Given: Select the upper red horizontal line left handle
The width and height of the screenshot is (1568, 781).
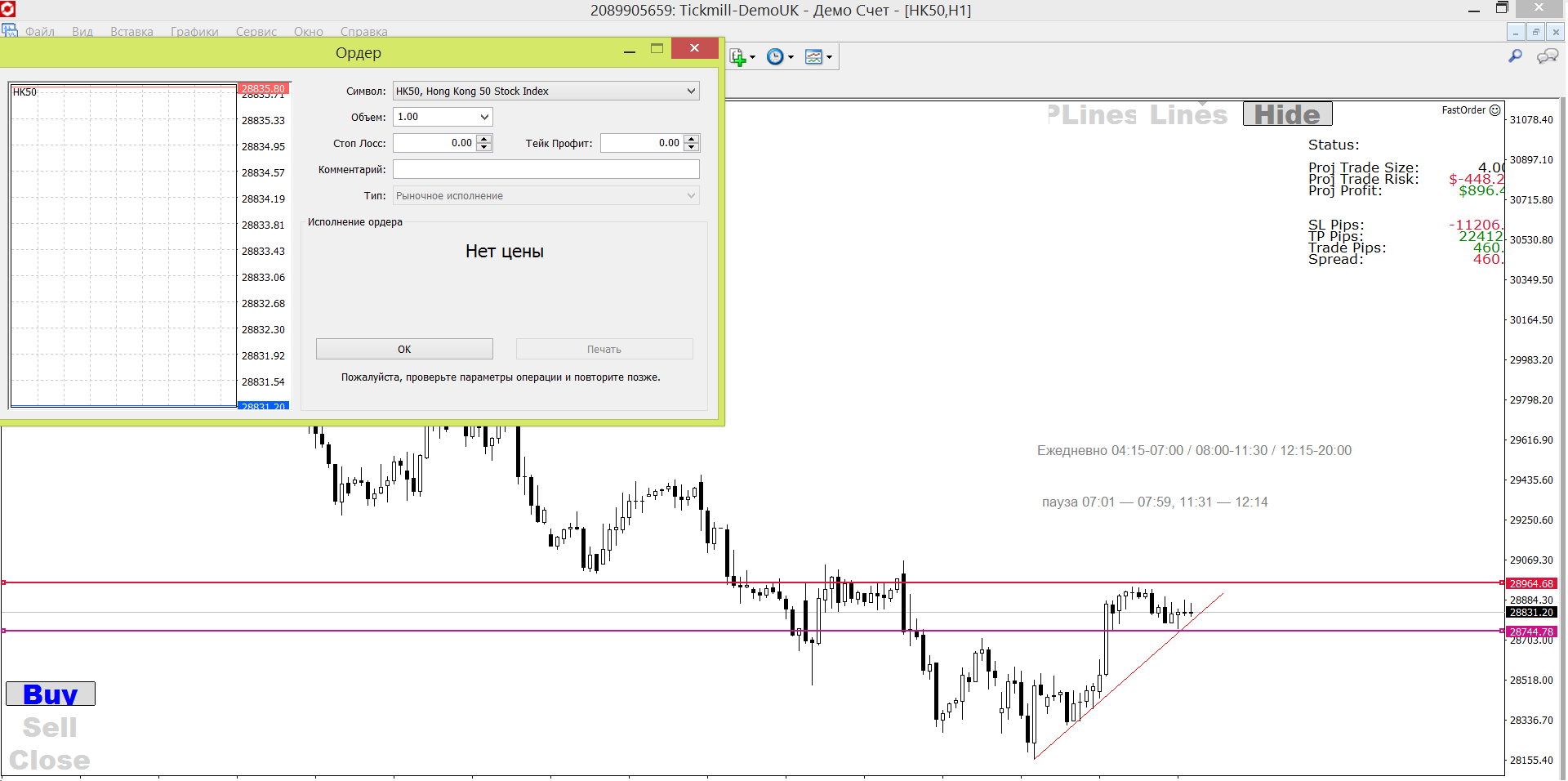Looking at the screenshot, I should tap(4, 582).
